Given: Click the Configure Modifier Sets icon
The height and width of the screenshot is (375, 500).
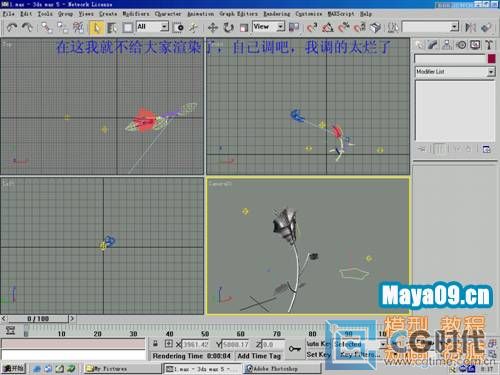Looking at the screenshot, I should (486, 149).
